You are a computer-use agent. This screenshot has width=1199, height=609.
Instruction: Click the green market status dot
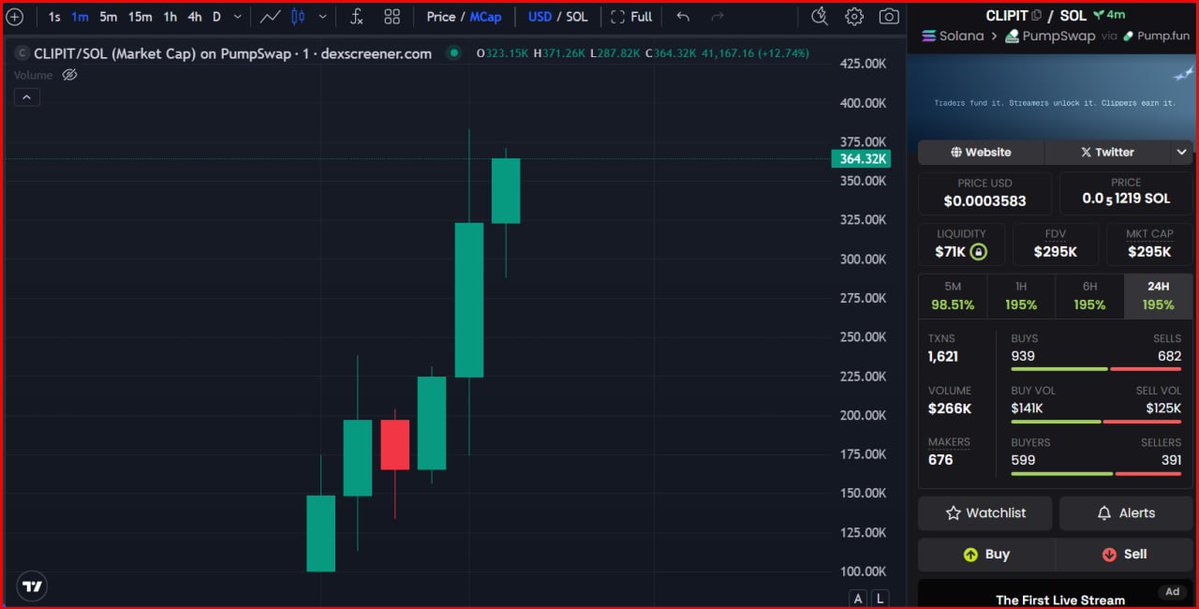[x=454, y=53]
